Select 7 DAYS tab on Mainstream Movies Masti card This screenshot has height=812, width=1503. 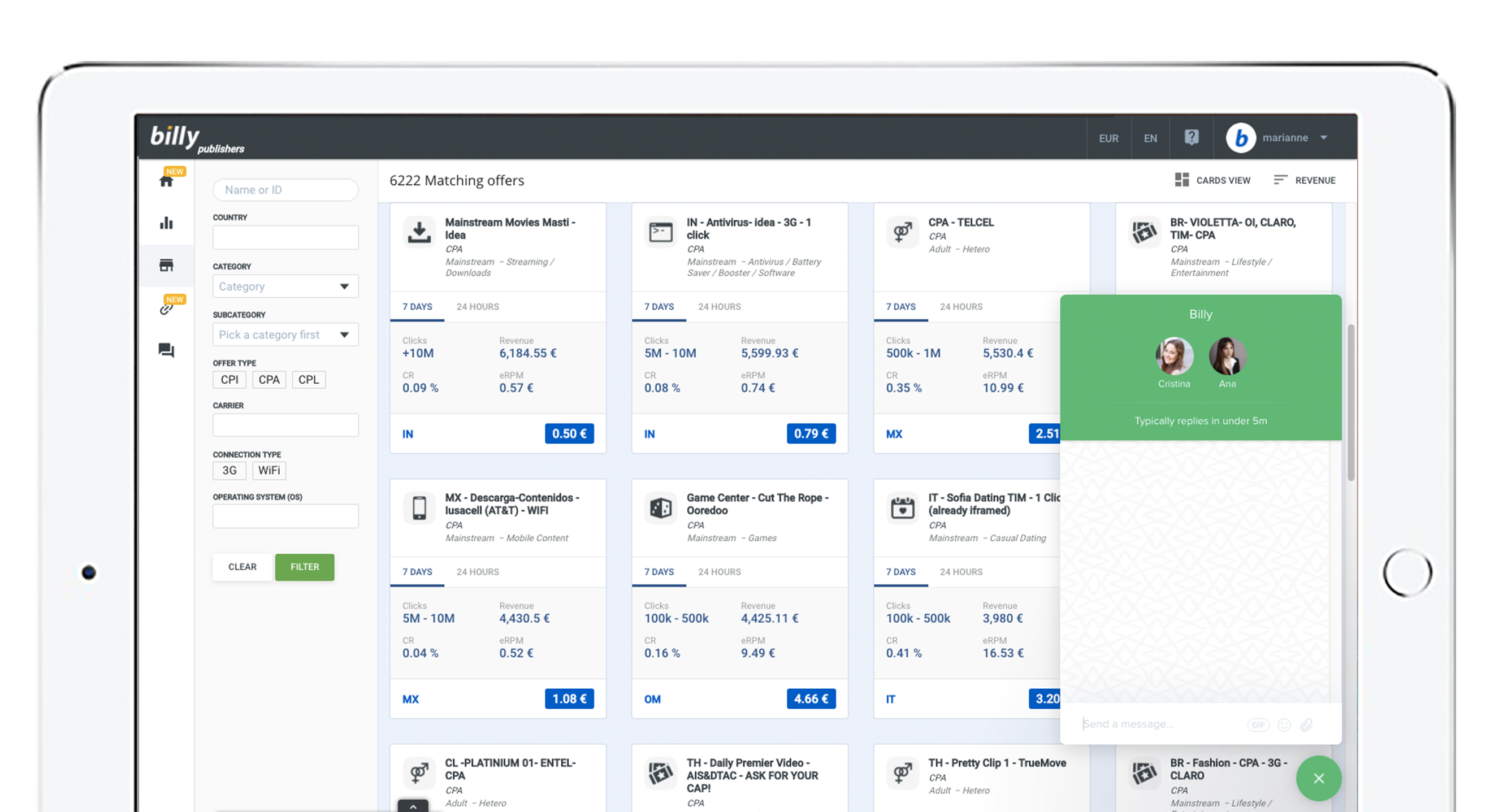point(417,307)
